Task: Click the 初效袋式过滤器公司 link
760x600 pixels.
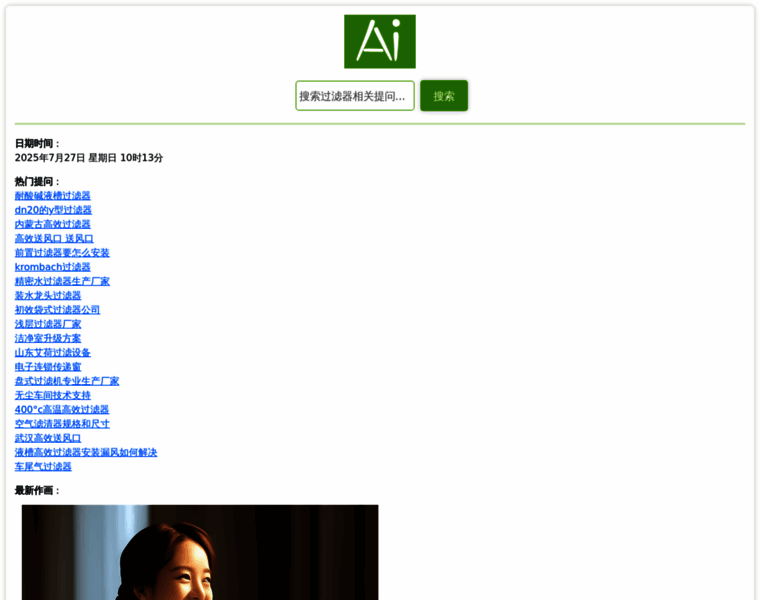Action: tap(57, 310)
